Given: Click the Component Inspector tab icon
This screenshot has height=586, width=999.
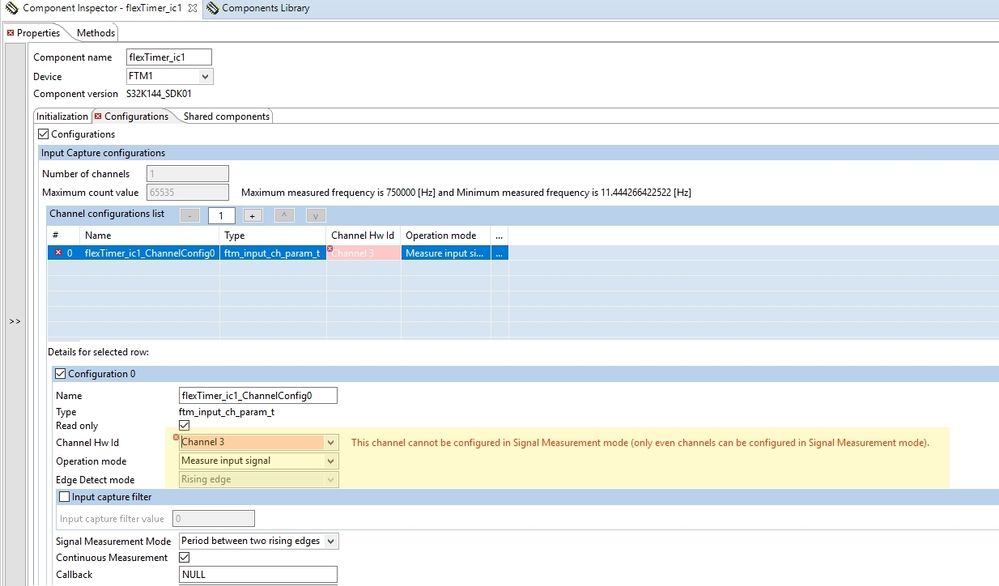Looking at the screenshot, I should tap(11, 8).
